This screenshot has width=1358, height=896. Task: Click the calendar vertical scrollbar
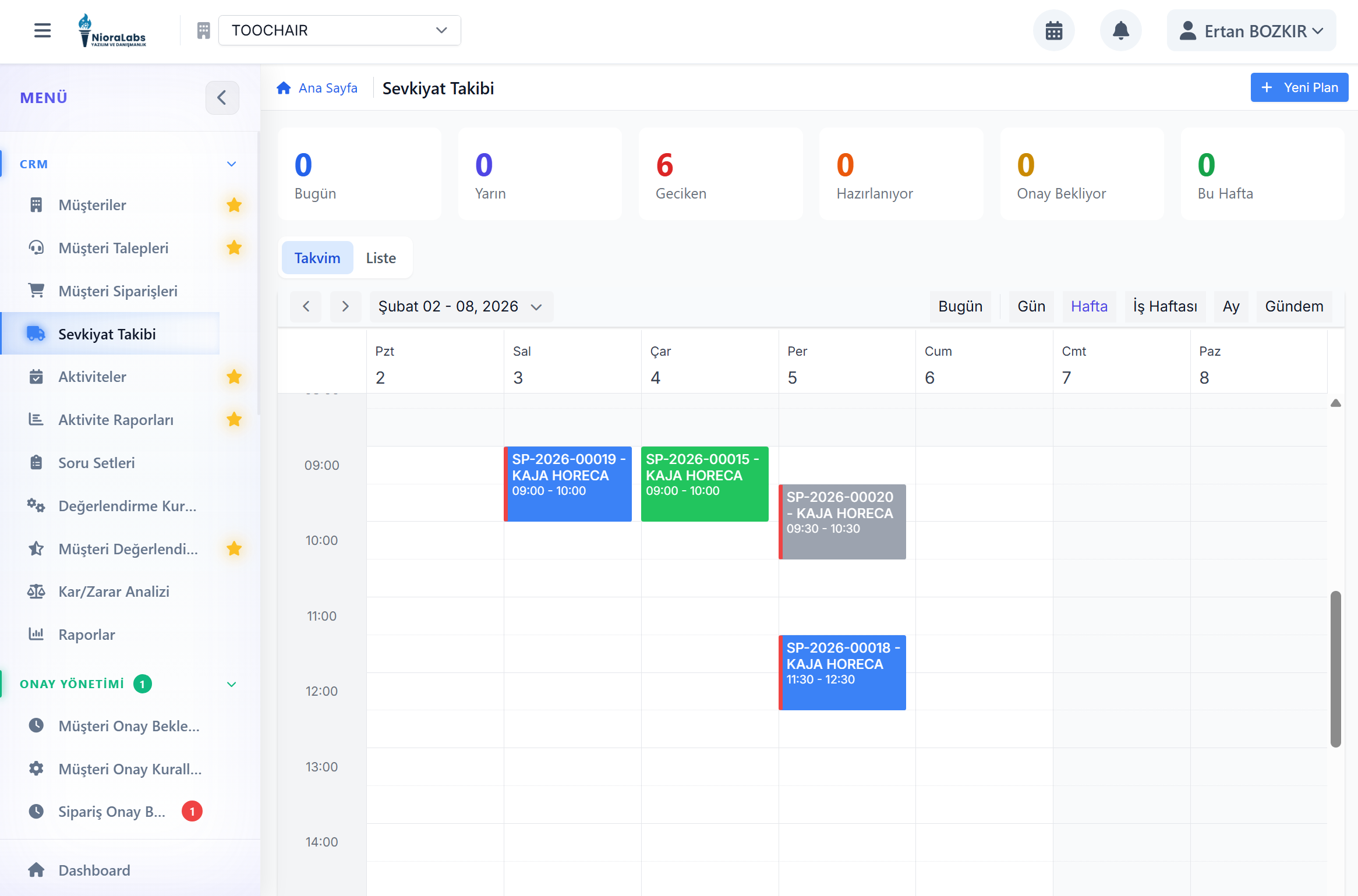click(x=1335, y=668)
